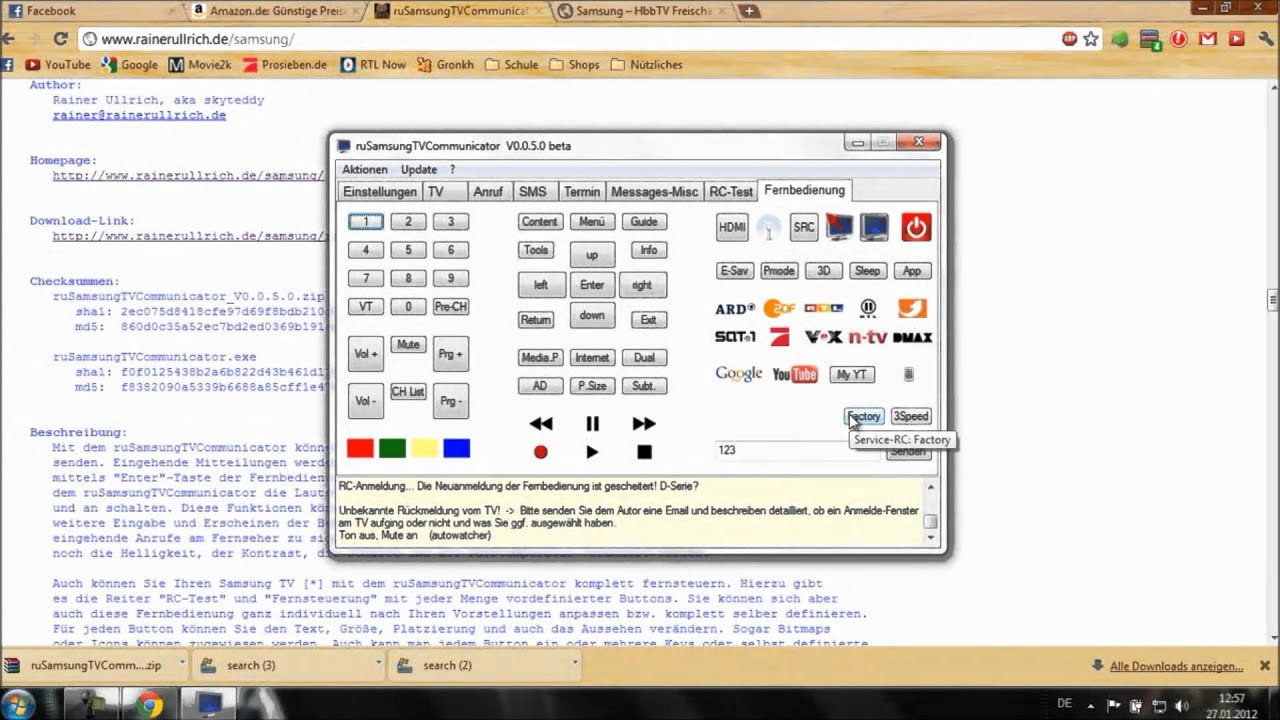Switch to the ZDF channel logo
The width and height of the screenshot is (1280, 720).
[779, 309]
